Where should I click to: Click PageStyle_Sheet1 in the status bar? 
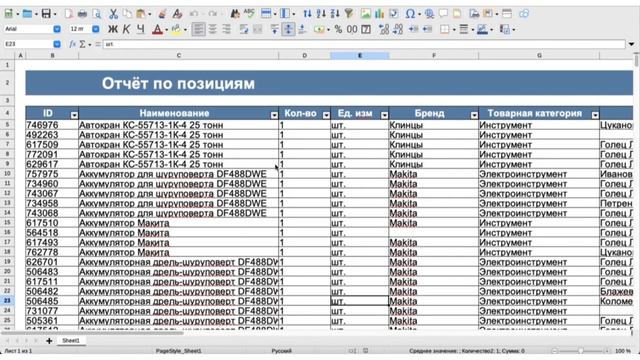point(178,351)
